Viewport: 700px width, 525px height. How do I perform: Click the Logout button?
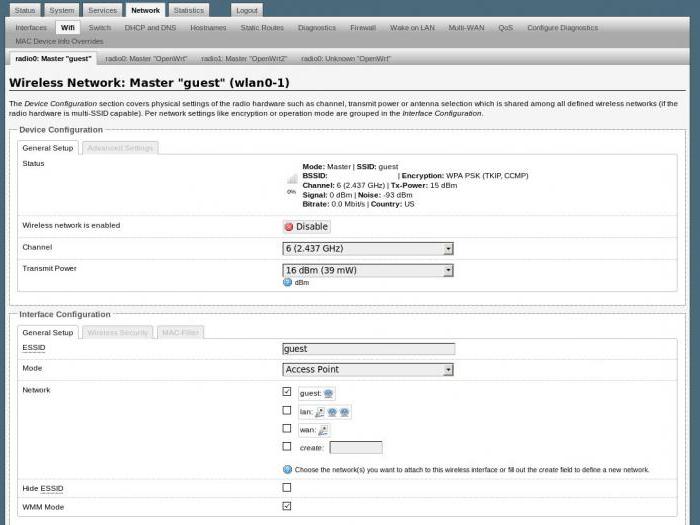247,10
